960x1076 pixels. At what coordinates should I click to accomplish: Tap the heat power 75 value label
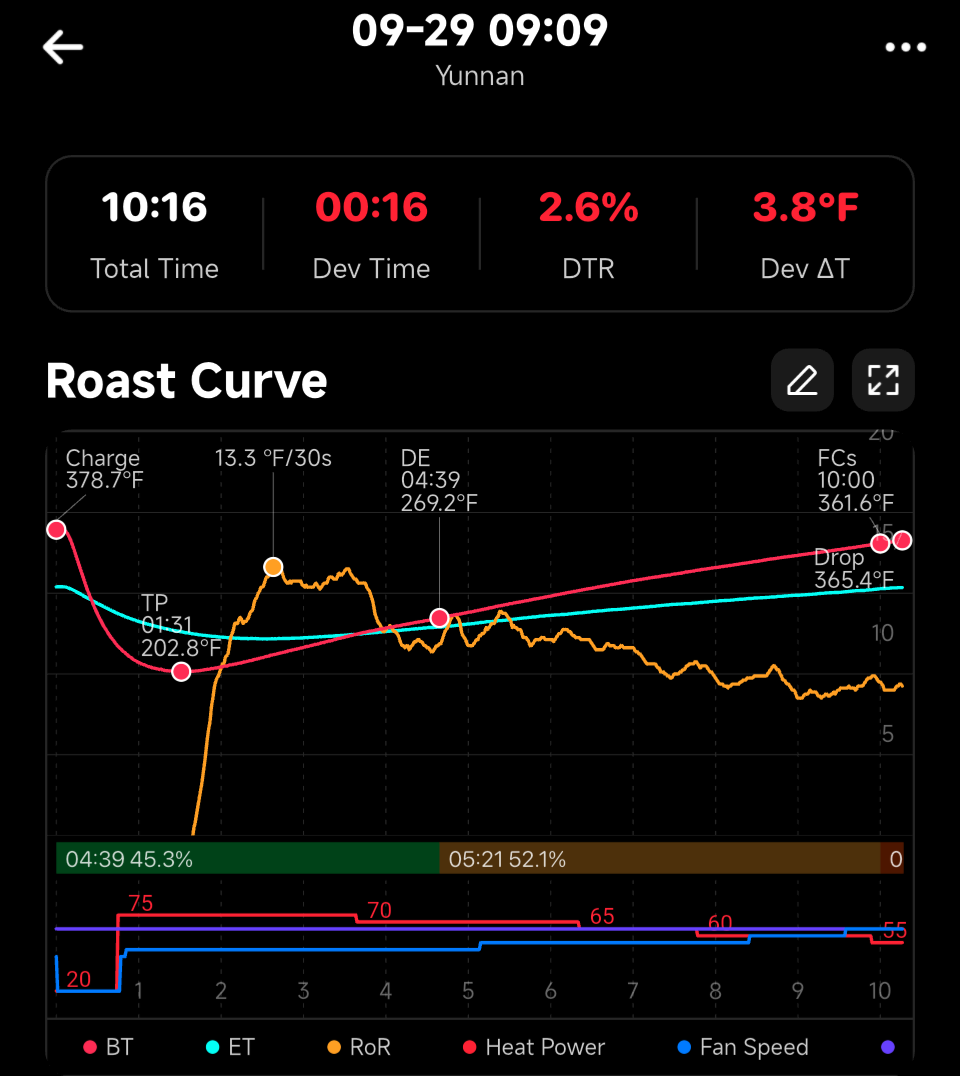[141, 903]
